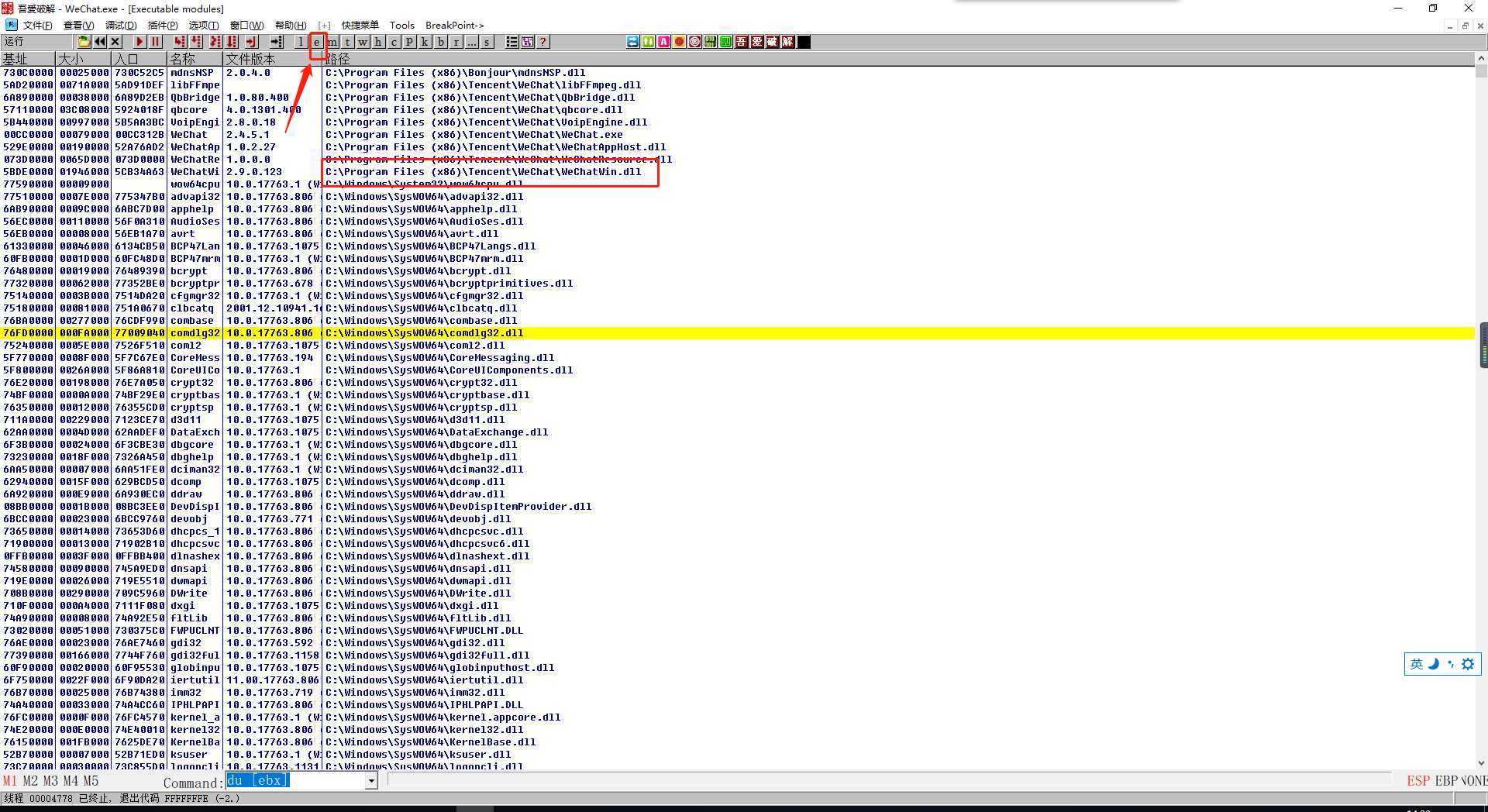Click the Execute till return icon
The height and width of the screenshot is (812, 1488).
click(251, 42)
